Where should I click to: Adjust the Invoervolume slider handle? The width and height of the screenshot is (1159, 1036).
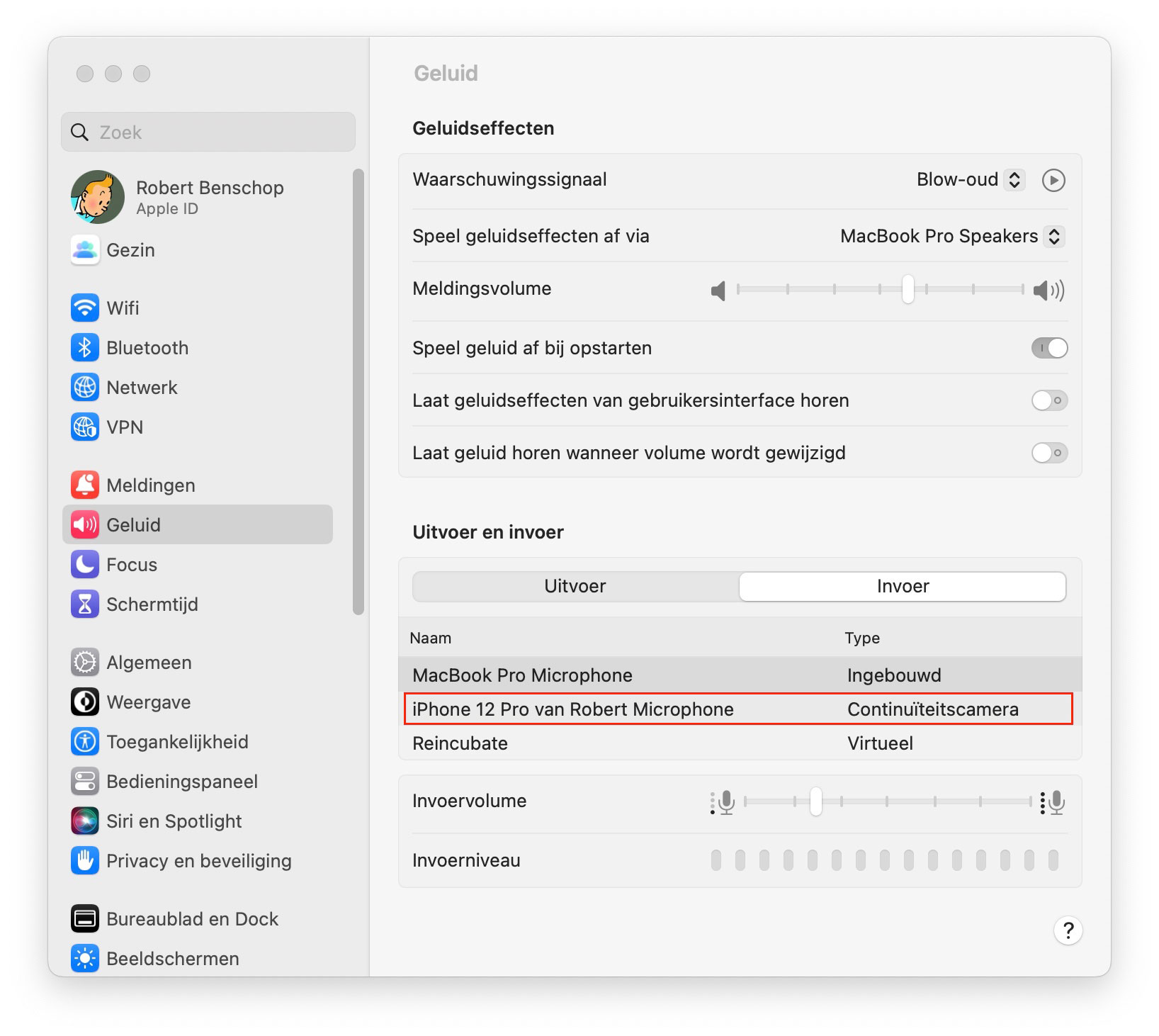pos(815,801)
